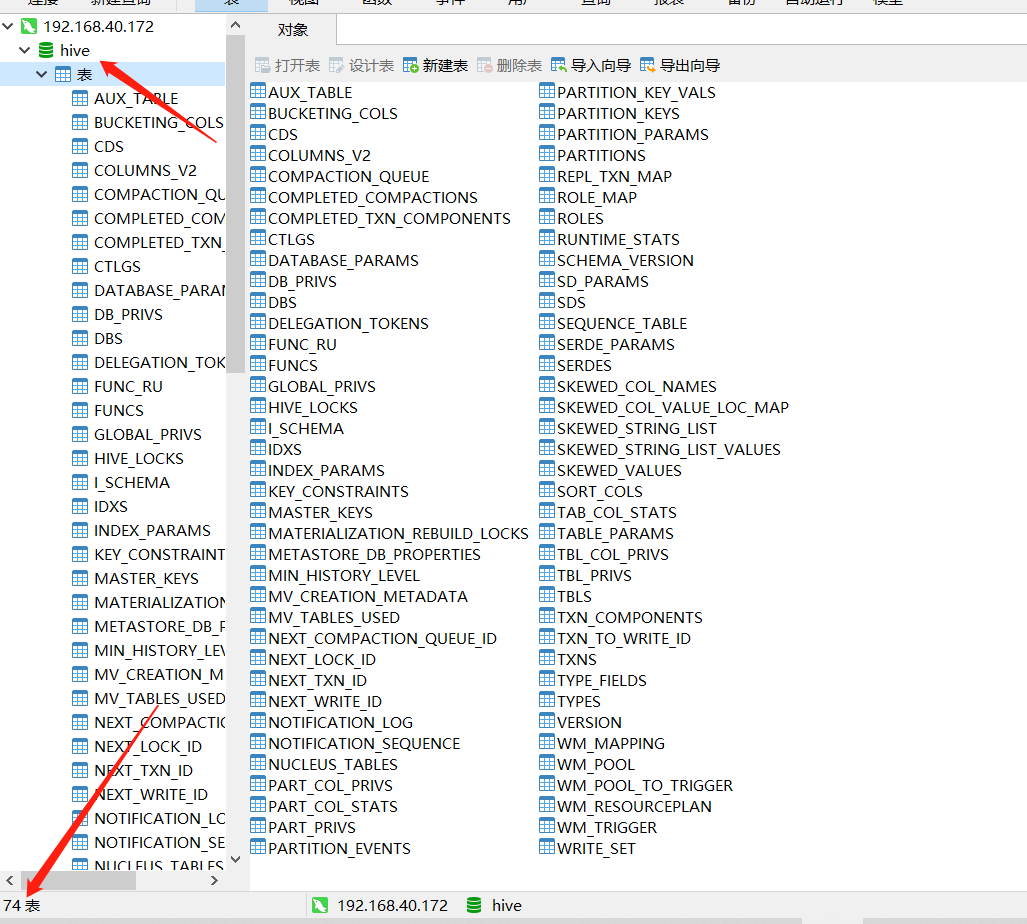Select MASTER_KEYS in the tree
The height and width of the screenshot is (924, 1027).
[146, 579]
